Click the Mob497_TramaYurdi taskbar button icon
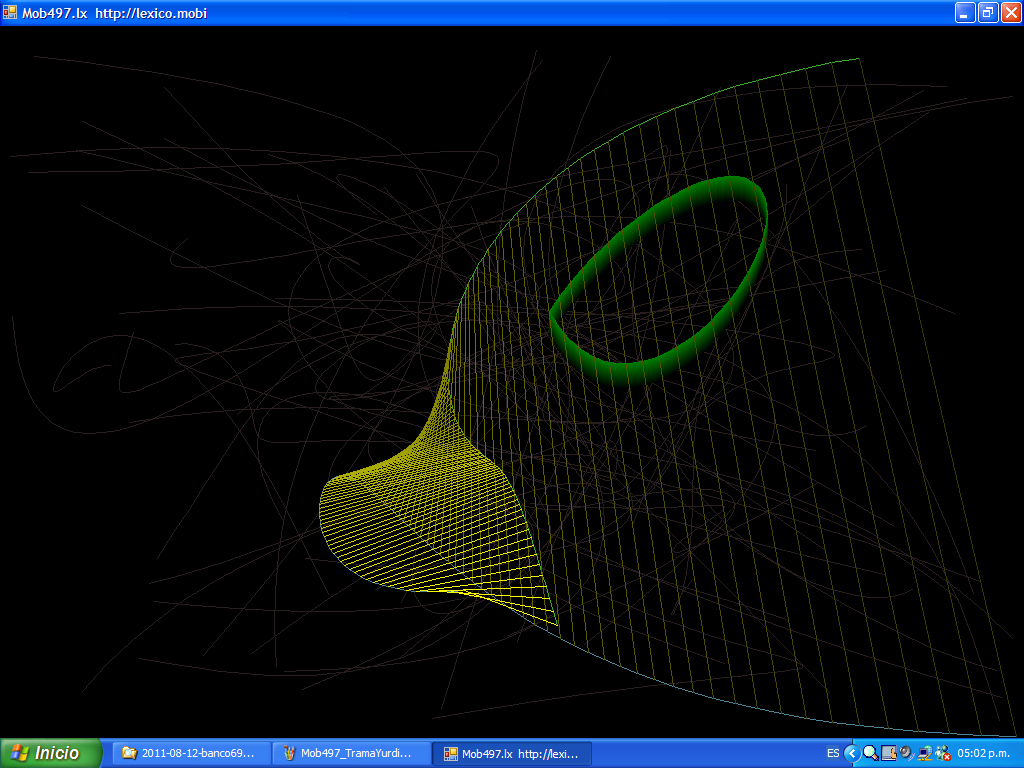Image resolution: width=1024 pixels, height=768 pixels. click(x=289, y=753)
